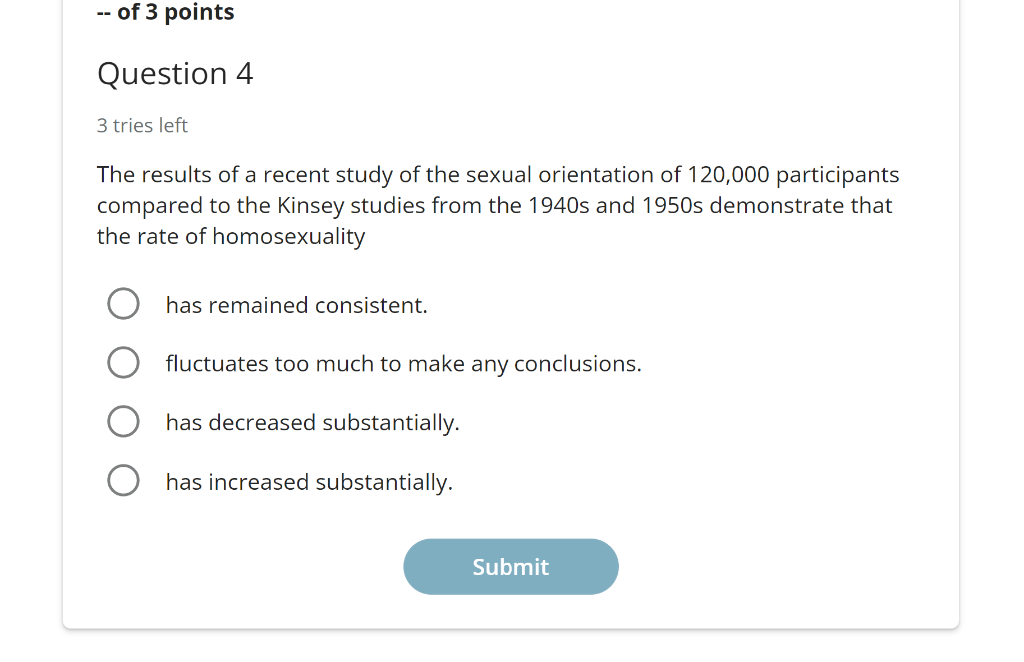
Task: Click the "Question 4" heading
Action: tap(175, 74)
